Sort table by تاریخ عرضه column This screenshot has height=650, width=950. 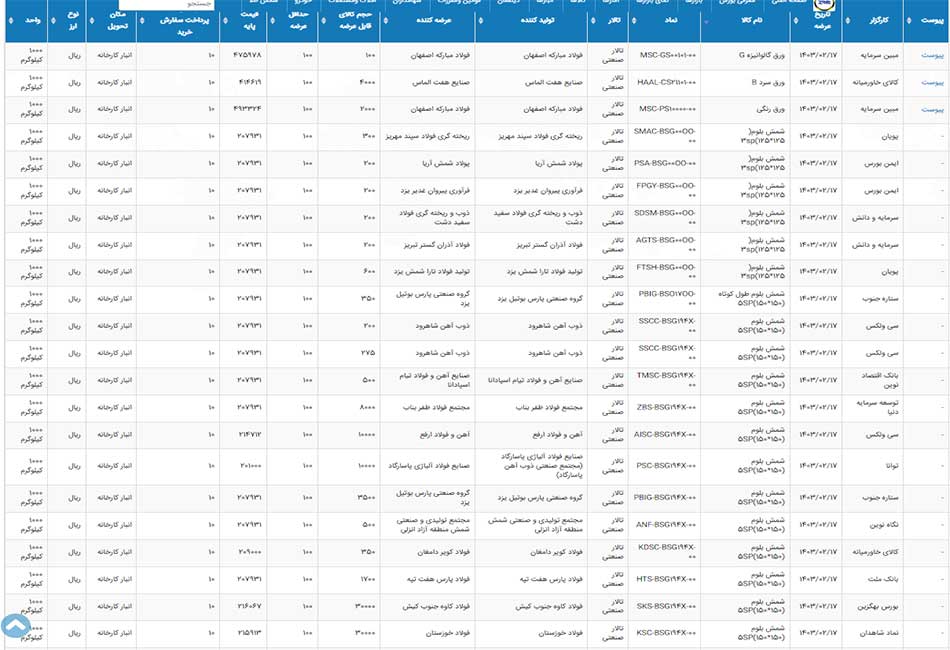tap(816, 21)
